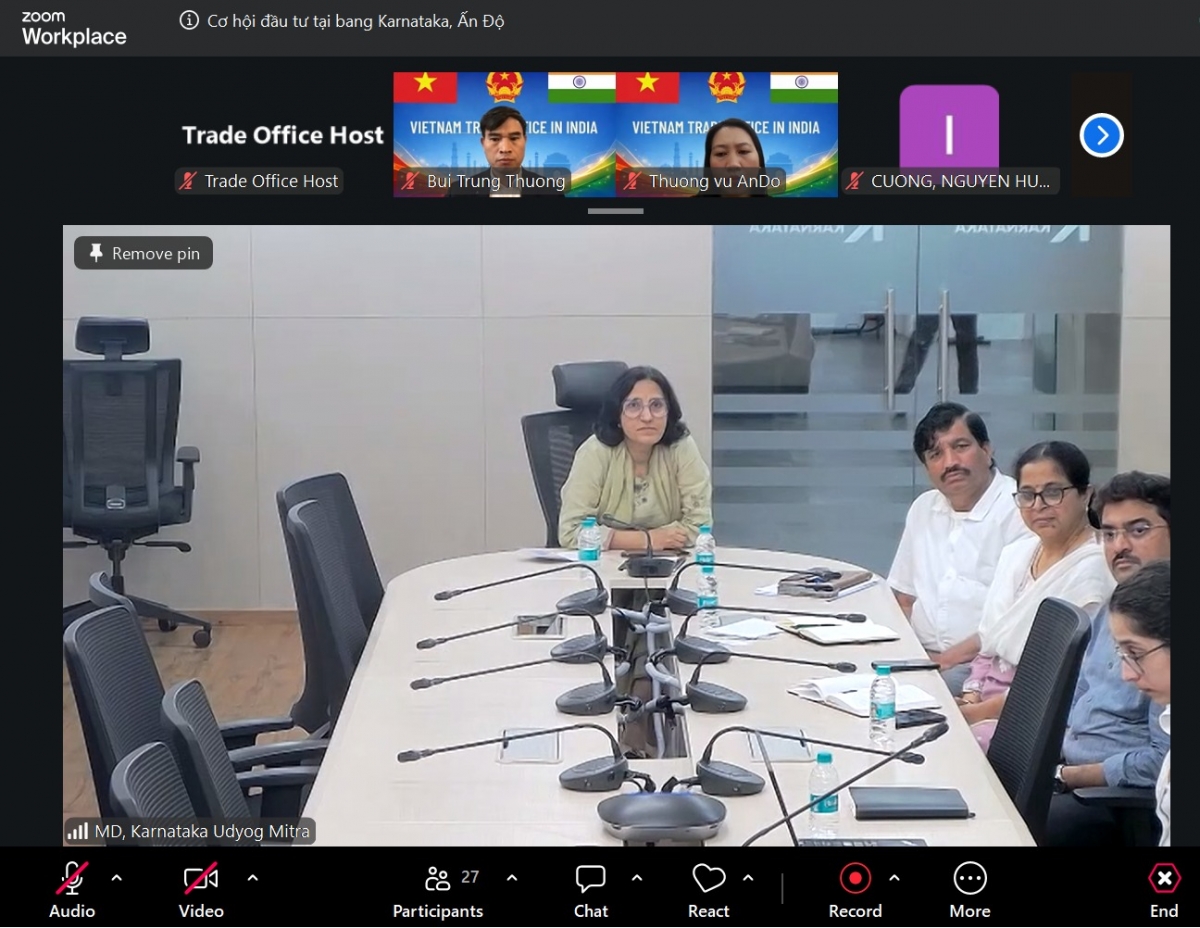Expand the Participants options chevron
1200x928 pixels.
(x=512, y=878)
